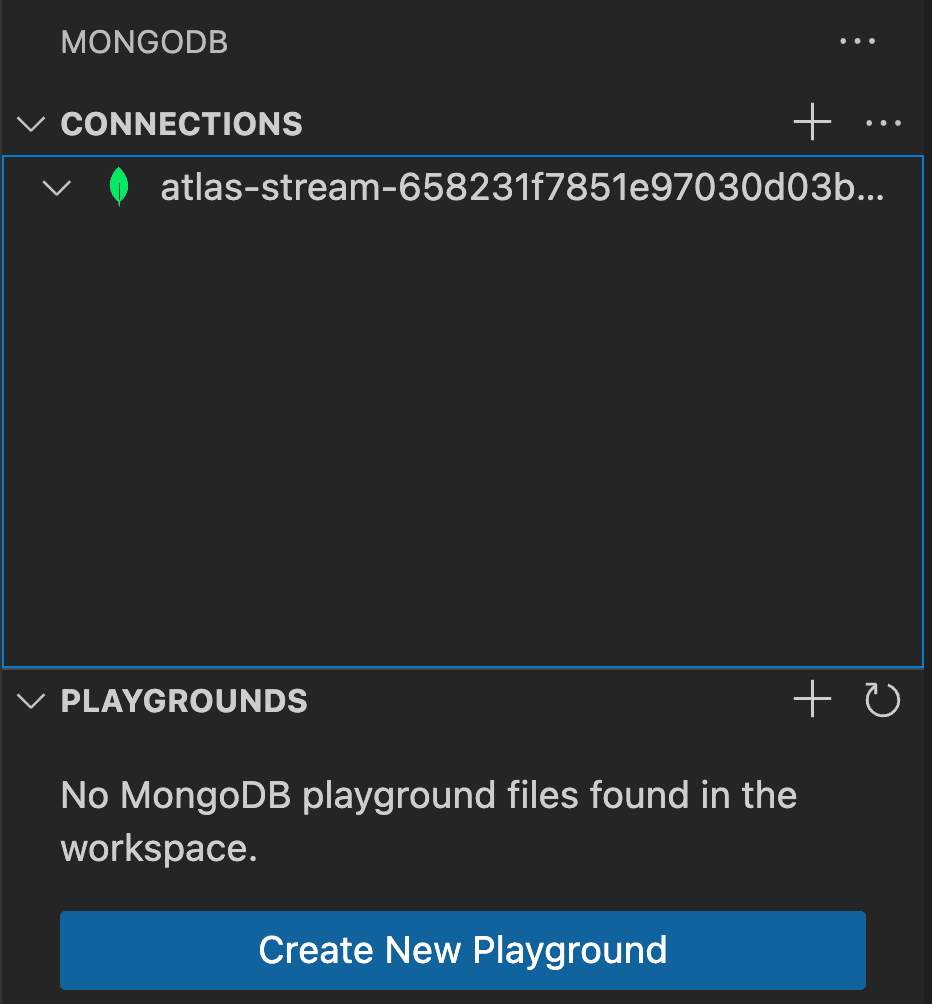Collapse the atlas-stream connection tree node
Screen dimensions: 932x1004
pyautogui.click(x=59, y=187)
